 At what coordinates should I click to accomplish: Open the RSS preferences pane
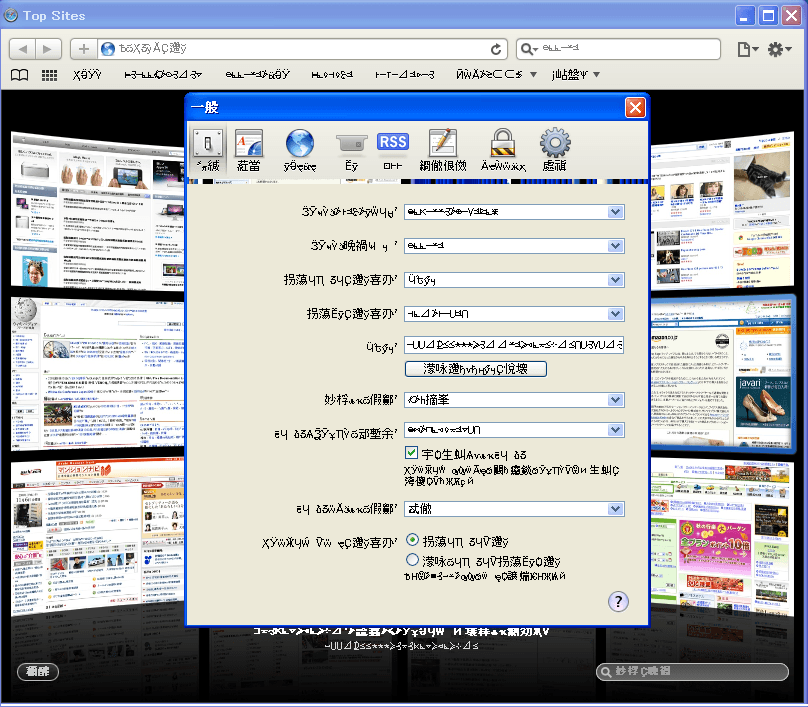pyautogui.click(x=393, y=150)
